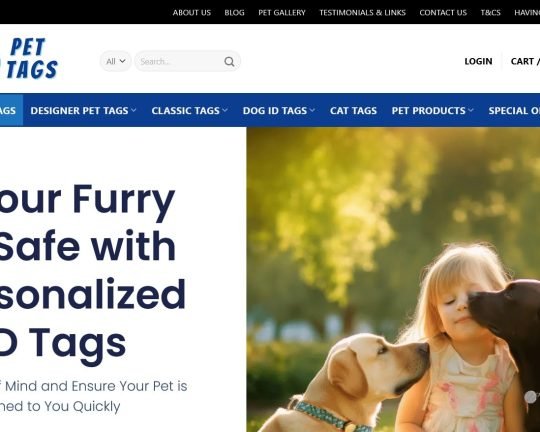The image size is (540, 432).
Task: Expand the Pet Products menu
Action: (x=432, y=111)
